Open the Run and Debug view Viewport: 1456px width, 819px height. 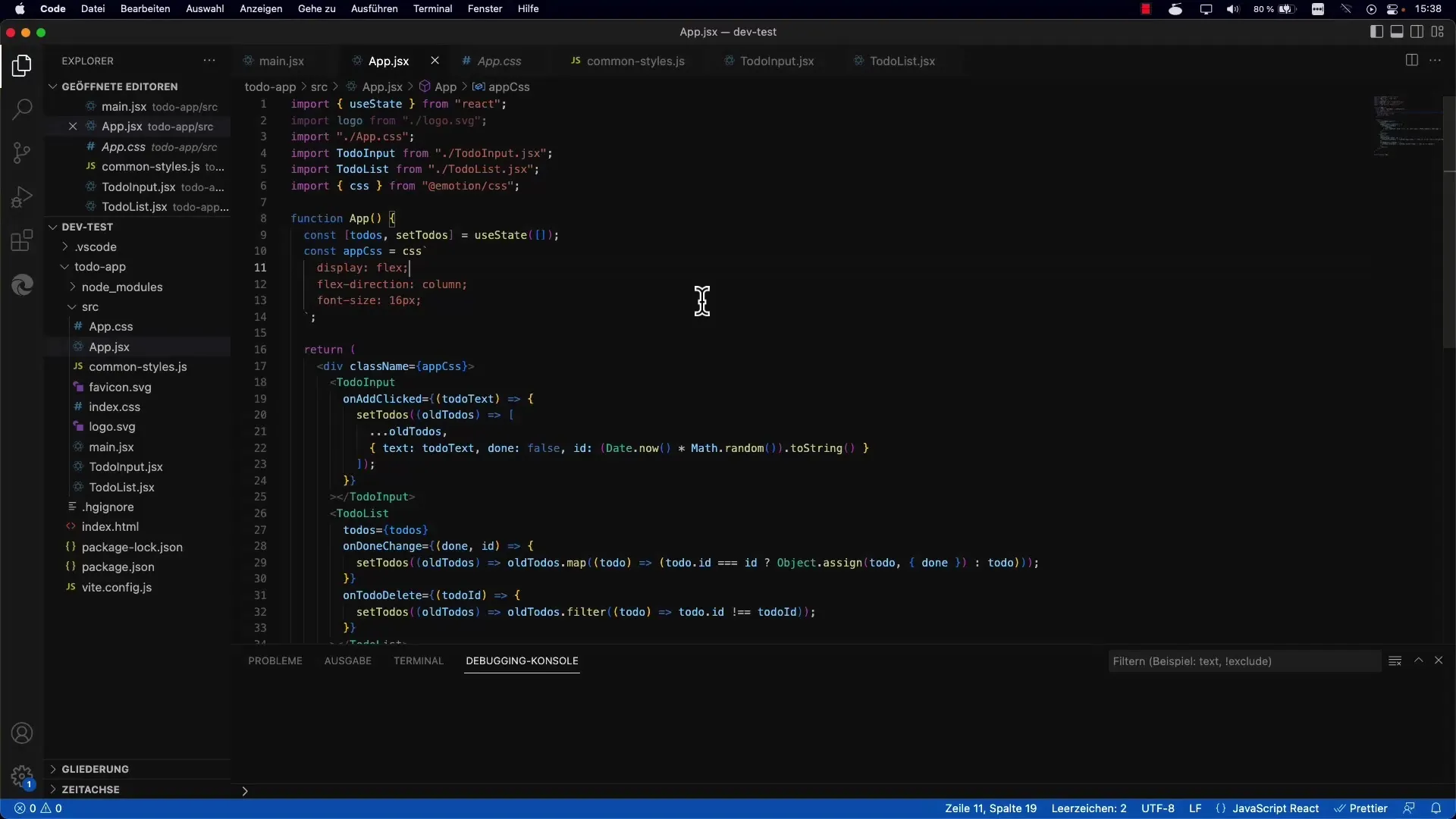[x=22, y=197]
